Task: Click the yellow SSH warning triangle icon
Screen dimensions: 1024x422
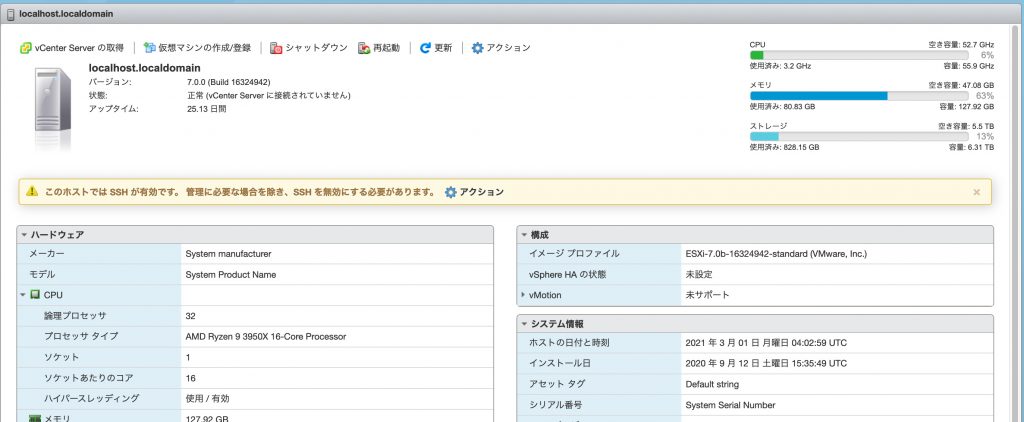Action: click(x=32, y=191)
